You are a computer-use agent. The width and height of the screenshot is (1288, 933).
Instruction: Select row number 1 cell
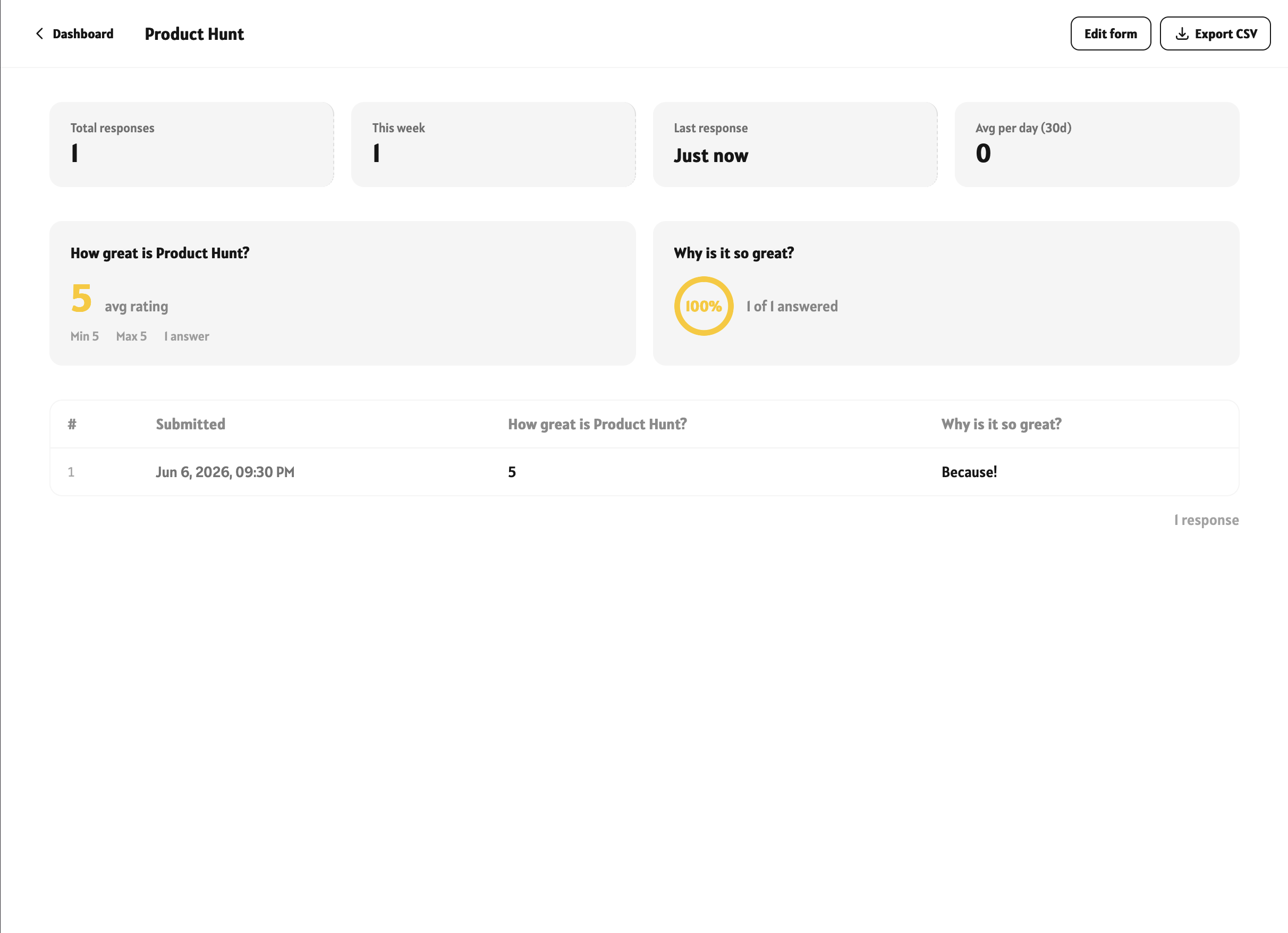(x=71, y=472)
